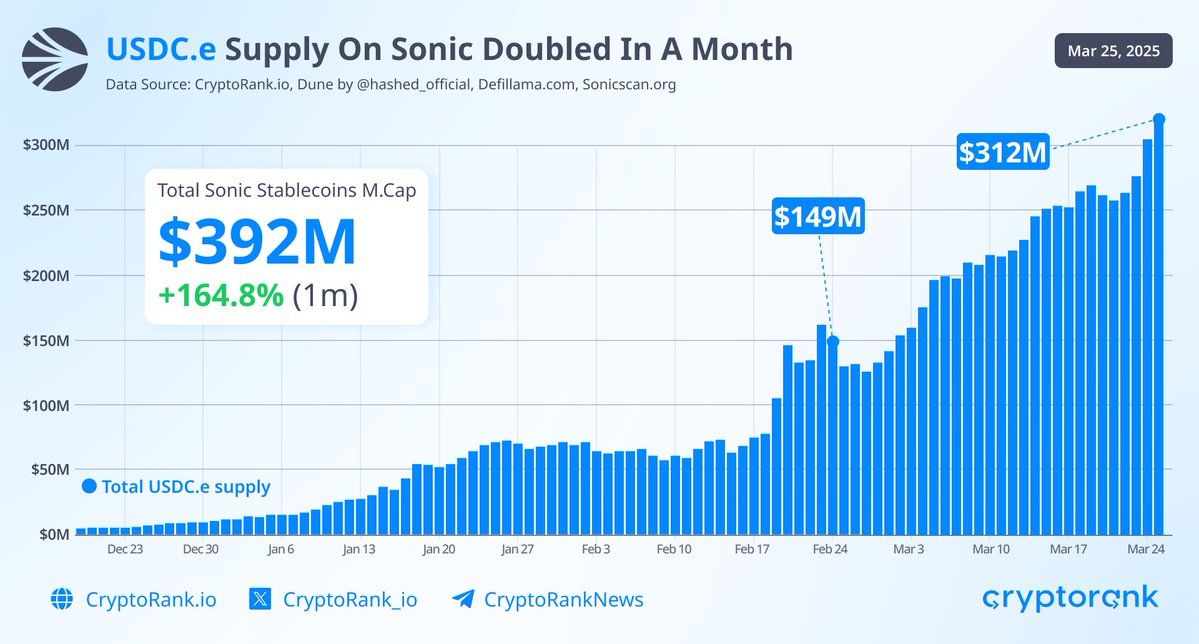This screenshot has width=1199, height=644.
Task: Click the data point dot atop the last bar
Action: pos(1158,119)
